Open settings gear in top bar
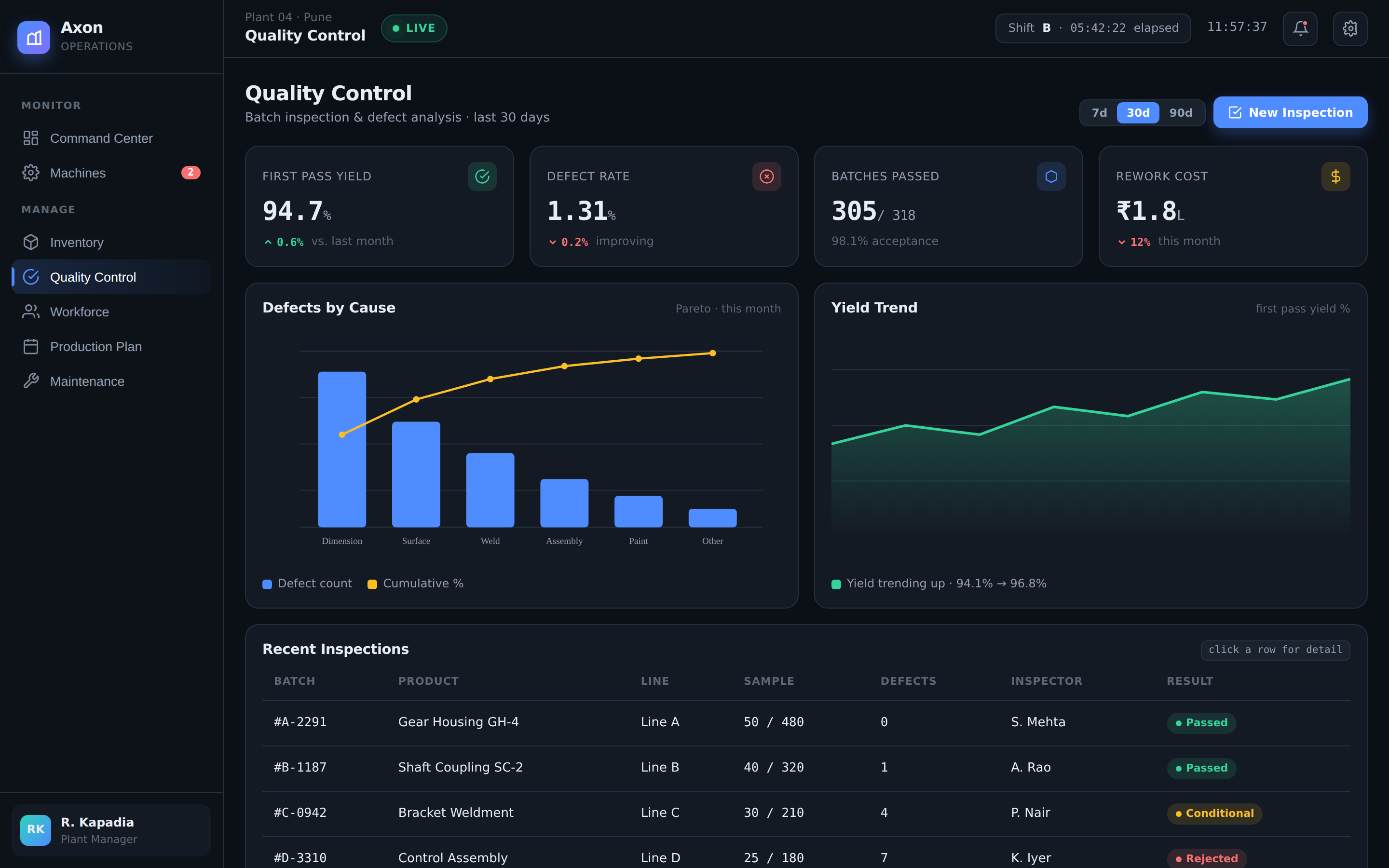Viewport: 1389px width, 868px height. tap(1350, 28)
